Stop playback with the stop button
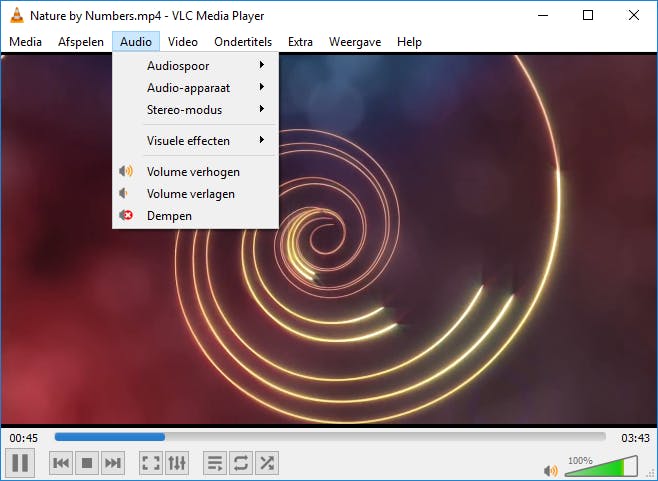658x481 pixels. pyautogui.click(x=87, y=463)
